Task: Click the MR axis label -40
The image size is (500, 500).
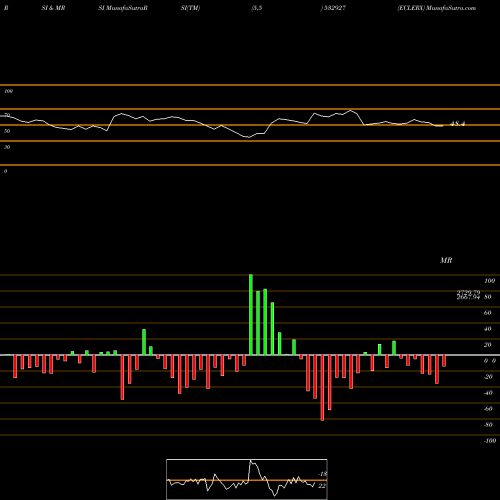Action: [488, 393]
